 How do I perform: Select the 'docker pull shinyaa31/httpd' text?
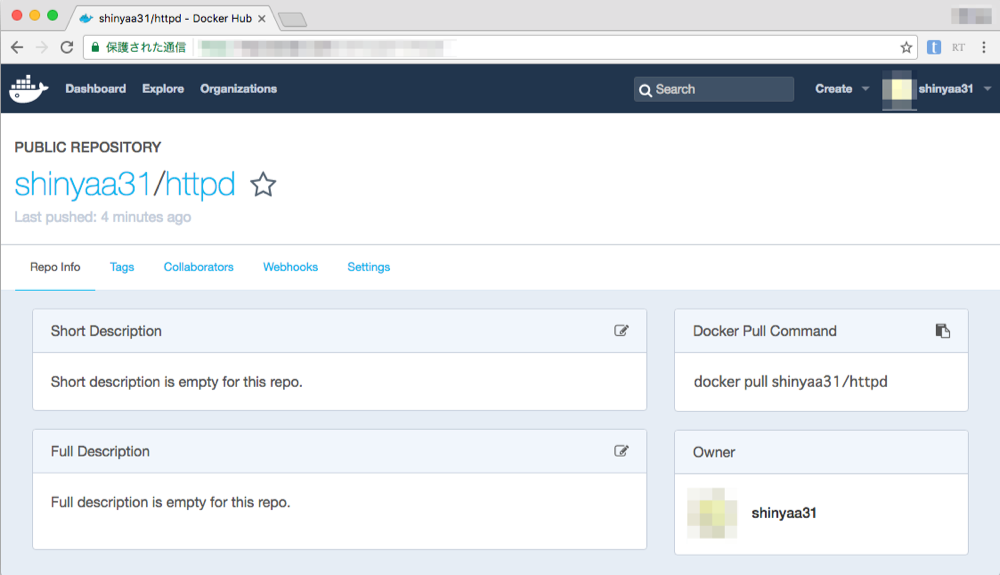pyautogui.click(x=790, y=382)
